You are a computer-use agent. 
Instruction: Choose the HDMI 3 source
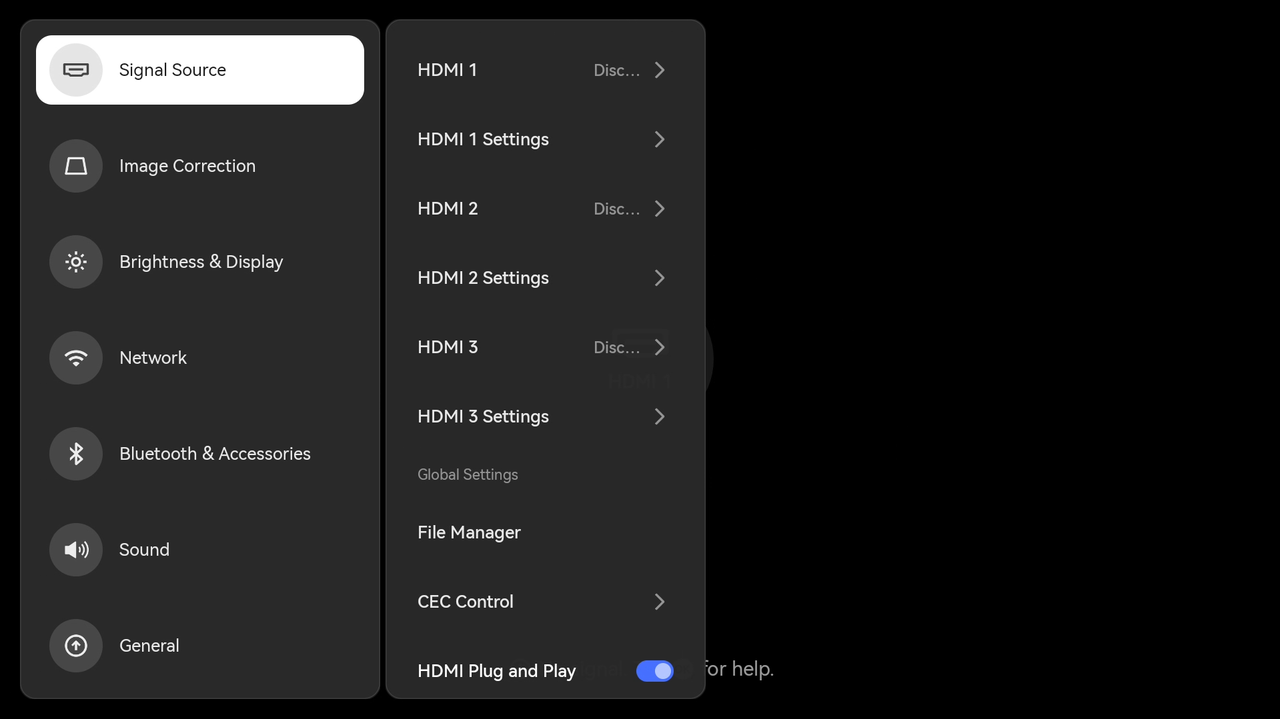447,347
